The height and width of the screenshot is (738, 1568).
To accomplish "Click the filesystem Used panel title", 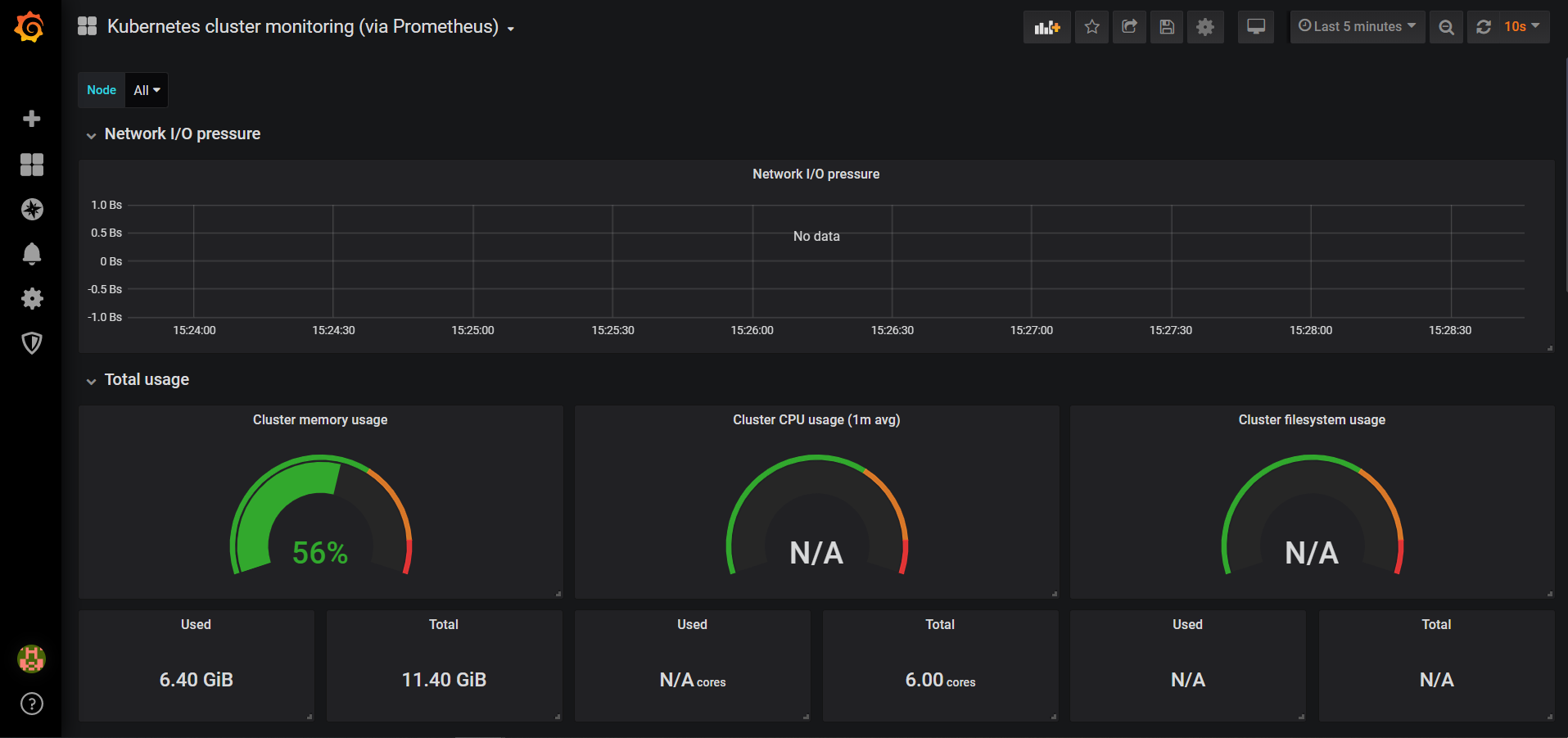I will tap(1187, 624).
